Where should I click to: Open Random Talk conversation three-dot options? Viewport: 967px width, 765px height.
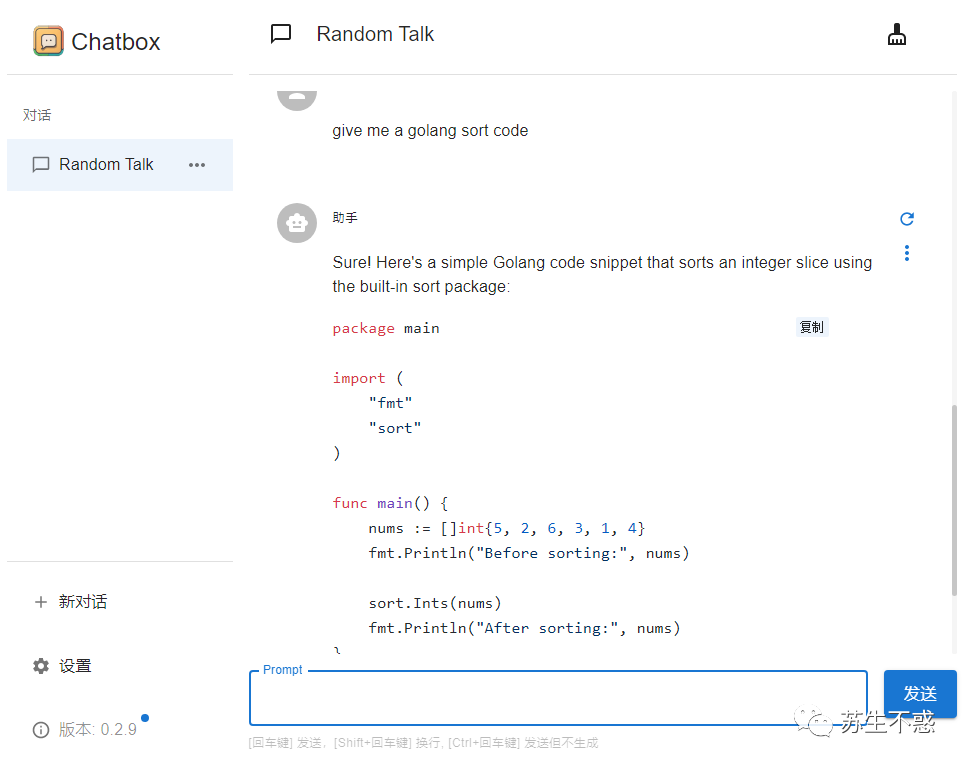(197, 165)
